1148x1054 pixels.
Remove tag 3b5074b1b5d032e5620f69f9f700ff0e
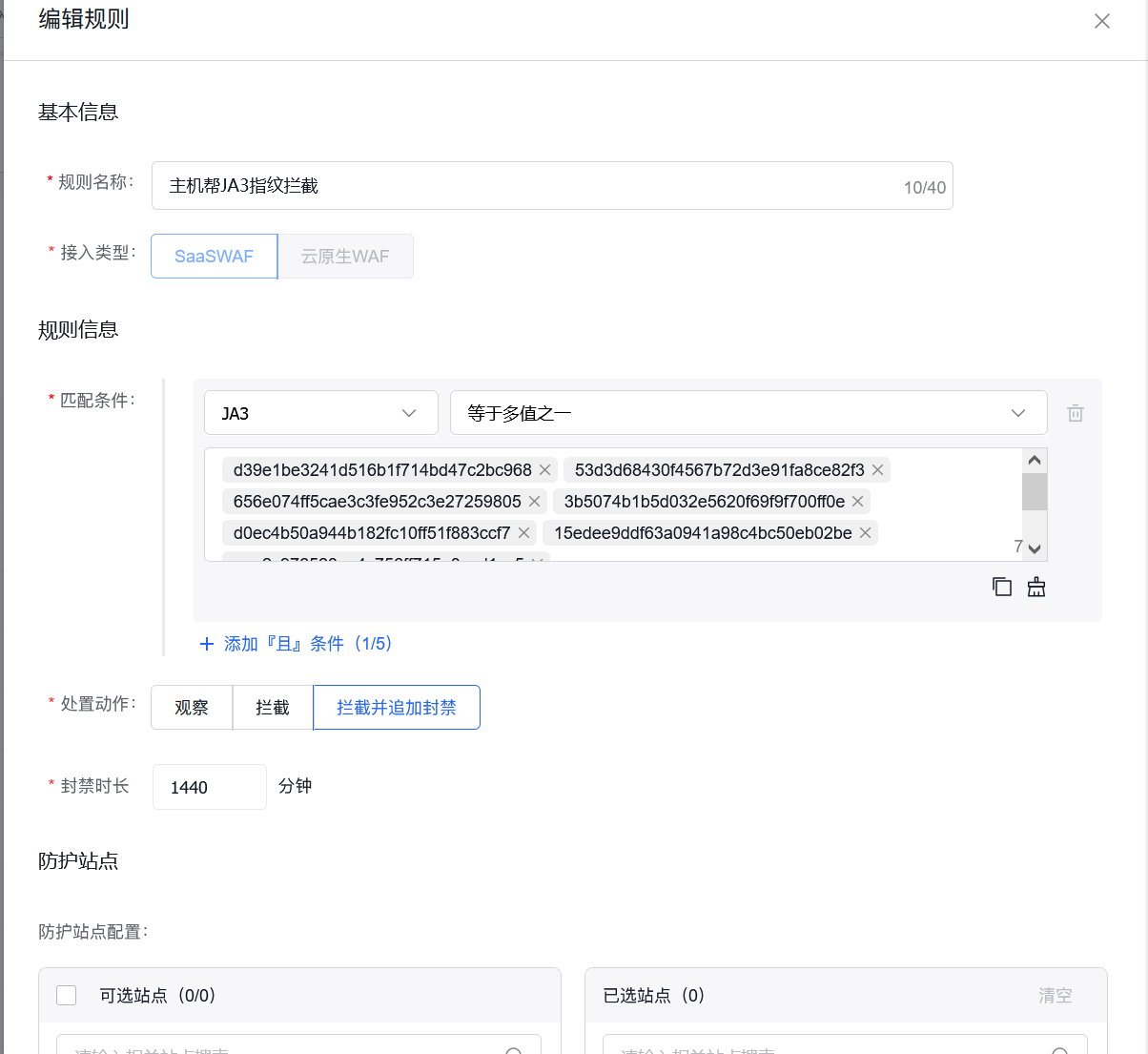pyautogui.click(x=858, y=501)
